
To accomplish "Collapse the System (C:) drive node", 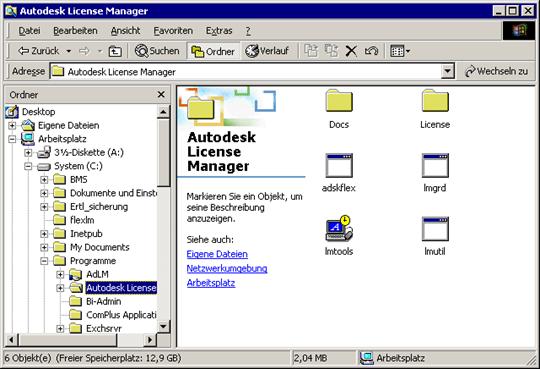I will (x=28, y=166).
